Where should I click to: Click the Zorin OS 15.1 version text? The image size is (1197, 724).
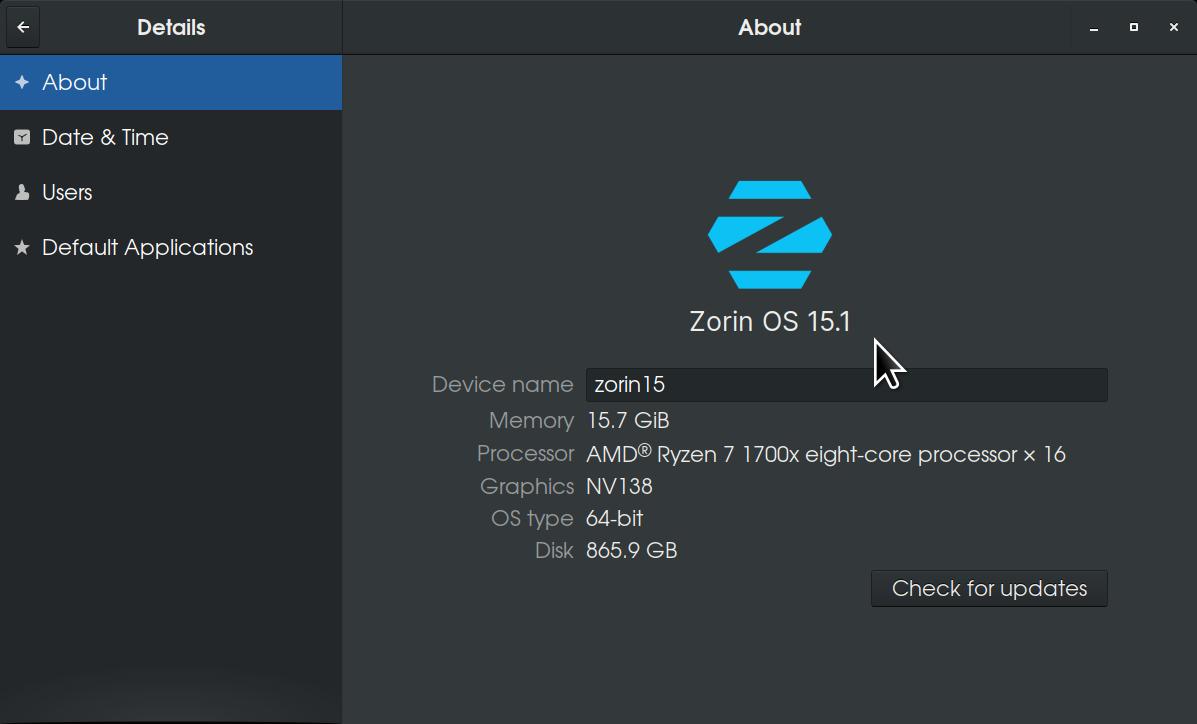(770, 322)
